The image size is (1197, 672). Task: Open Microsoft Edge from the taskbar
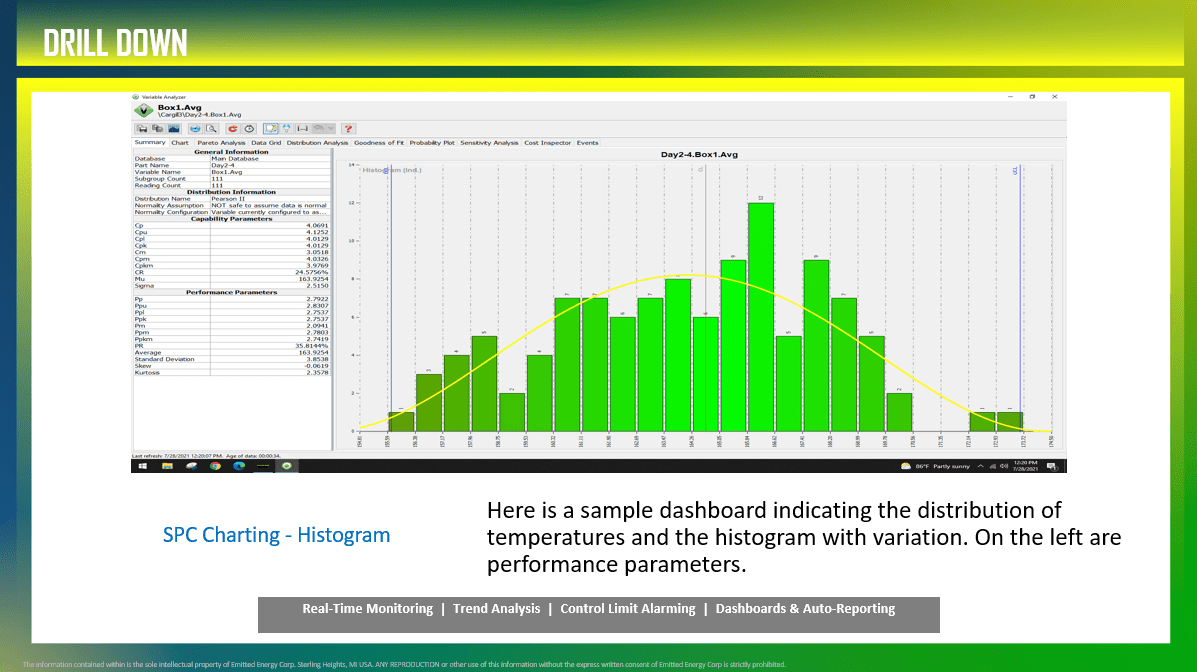point(239,466)
